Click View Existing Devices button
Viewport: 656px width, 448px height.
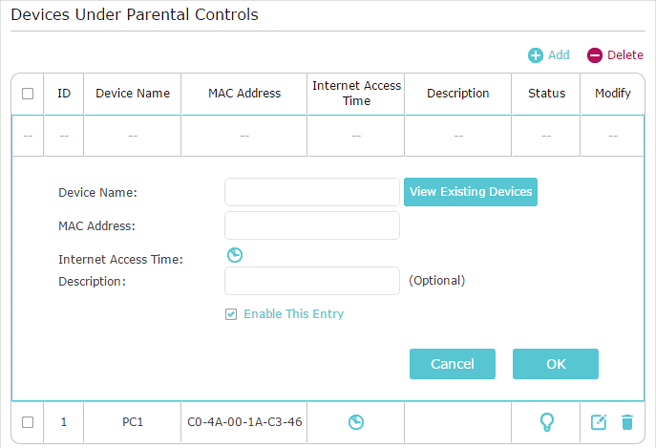[x=471, y=192]
